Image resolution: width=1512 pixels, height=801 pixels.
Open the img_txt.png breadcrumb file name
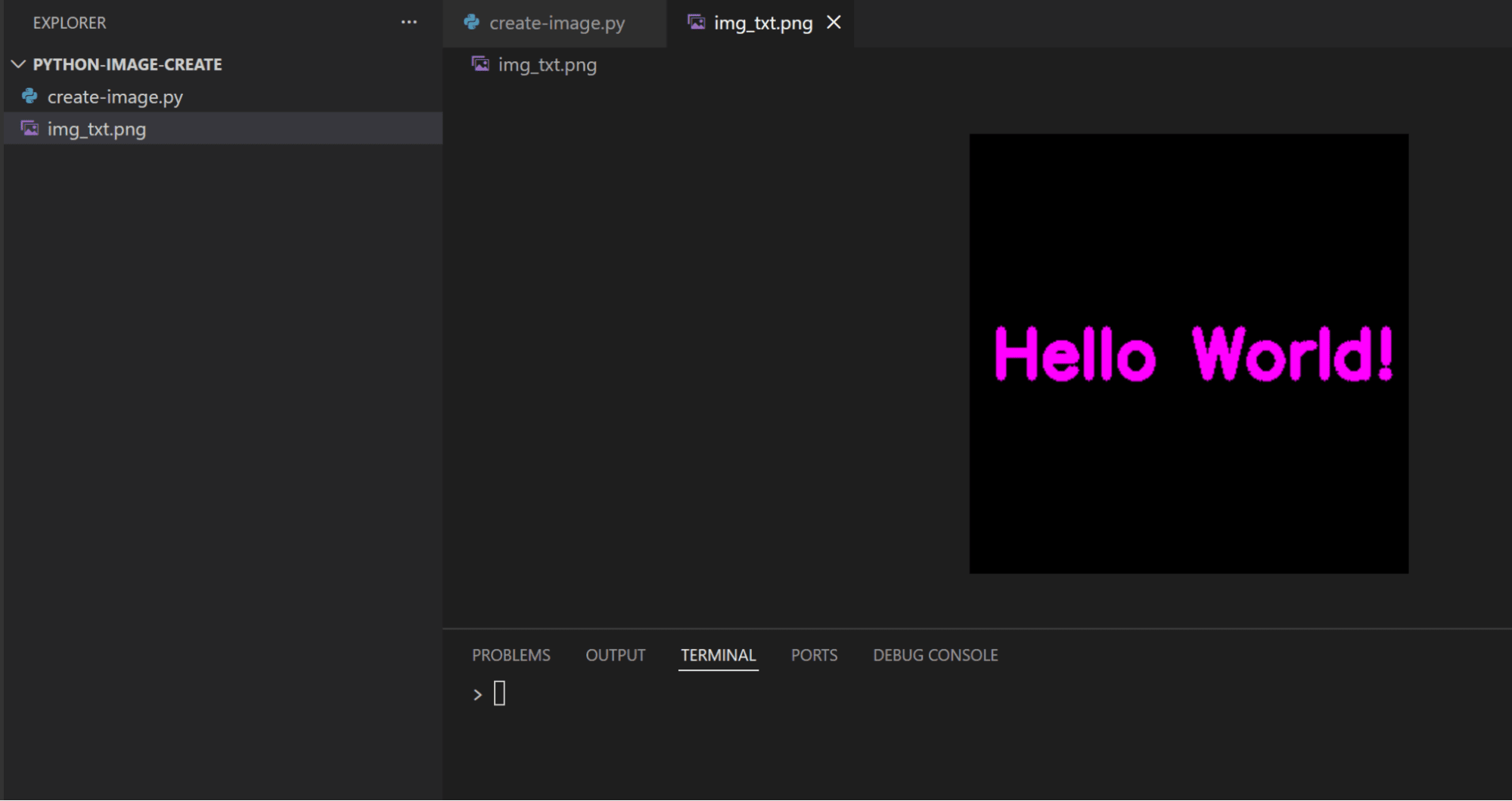547,65
